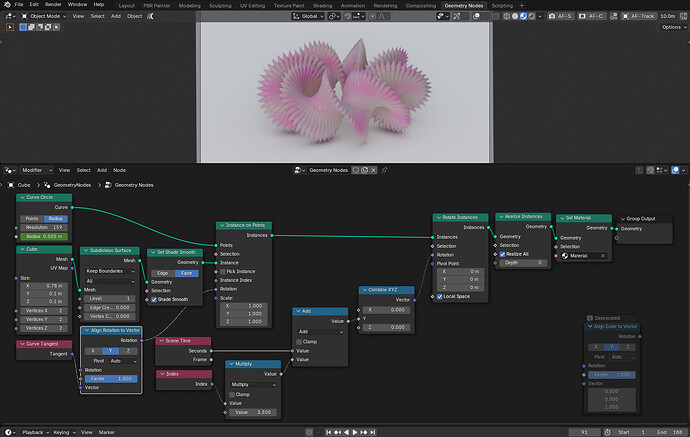Screen dimensions: 690x437
Task: Switch to the Scripting workspace tab
Action: pyautogui.click(x=502, y=6)
